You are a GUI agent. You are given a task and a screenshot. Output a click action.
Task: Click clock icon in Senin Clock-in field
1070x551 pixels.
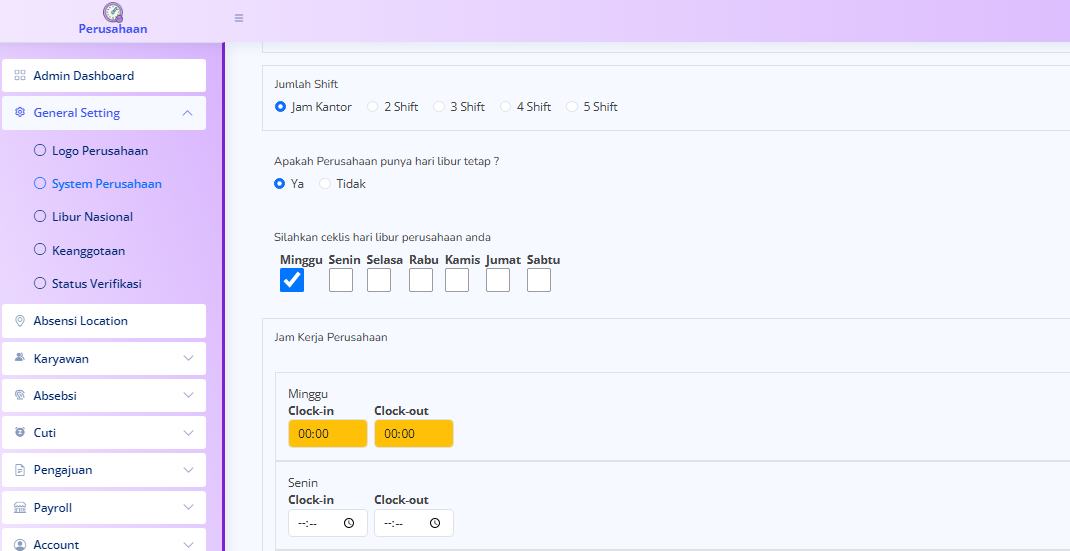pos(349,523)
